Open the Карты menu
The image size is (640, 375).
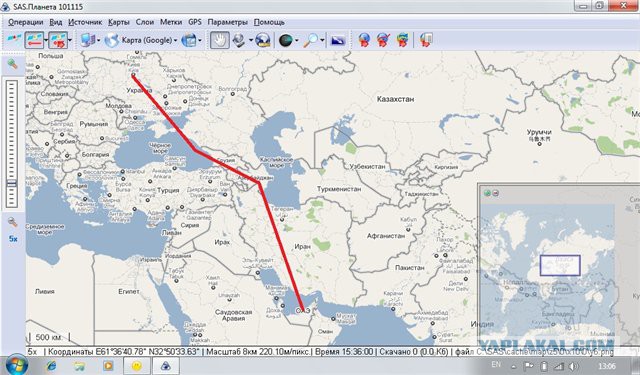118,22
